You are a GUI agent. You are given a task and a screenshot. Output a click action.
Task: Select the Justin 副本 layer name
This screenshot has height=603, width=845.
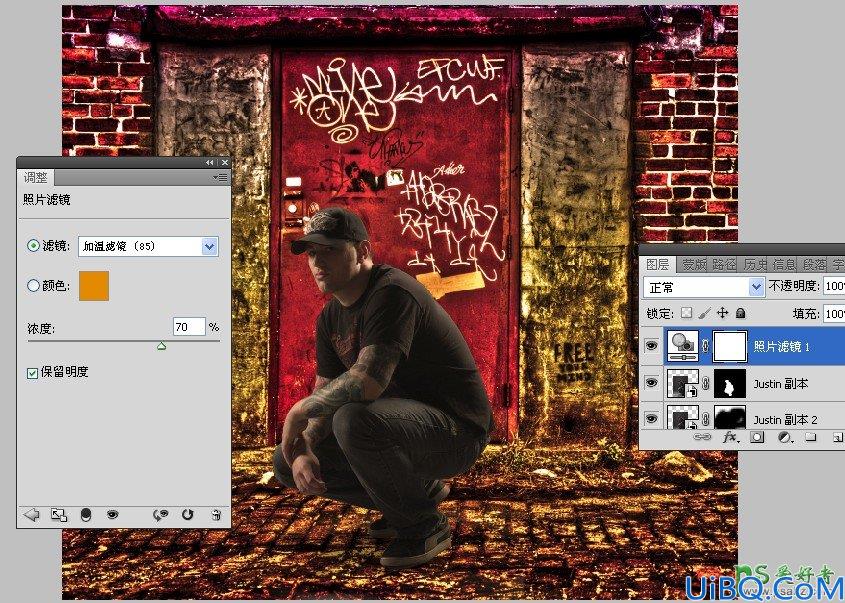point(780,384)
